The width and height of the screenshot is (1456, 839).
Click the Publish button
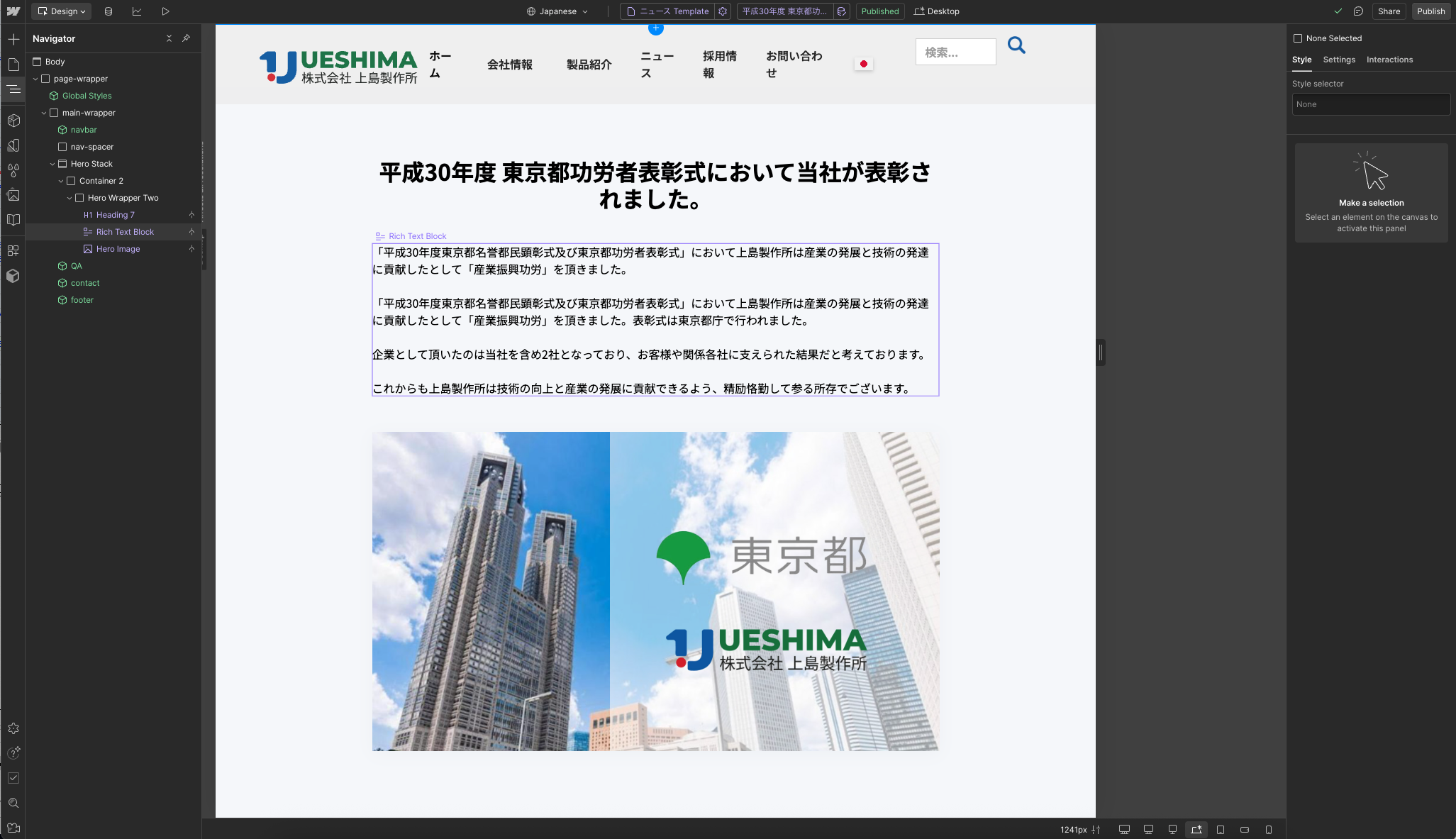[x=1431, y=11]
